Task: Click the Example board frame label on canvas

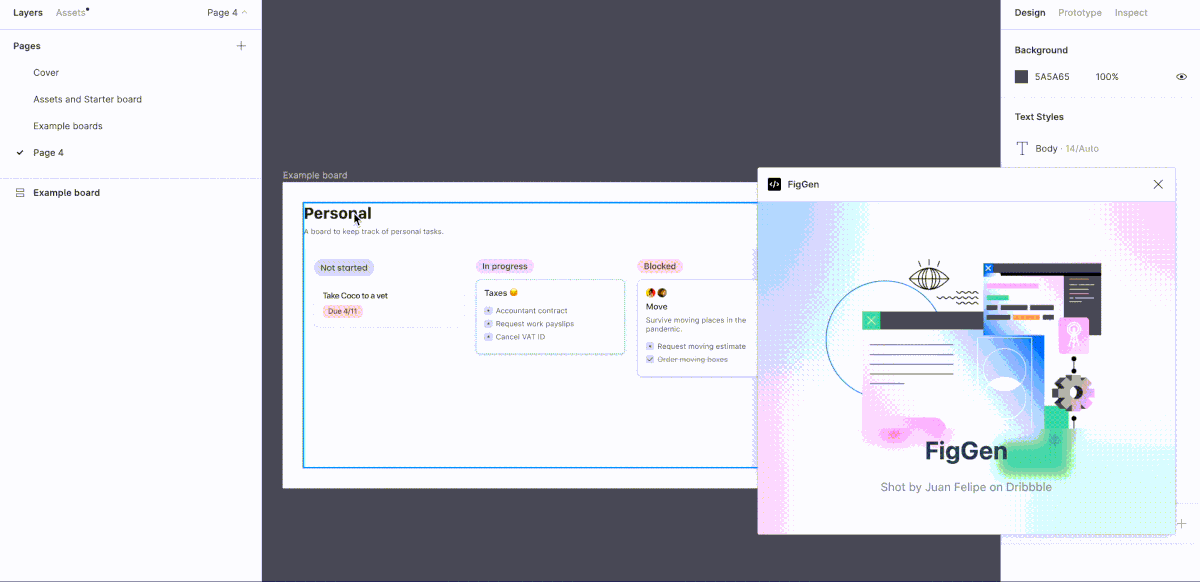Action: point(315,175)
